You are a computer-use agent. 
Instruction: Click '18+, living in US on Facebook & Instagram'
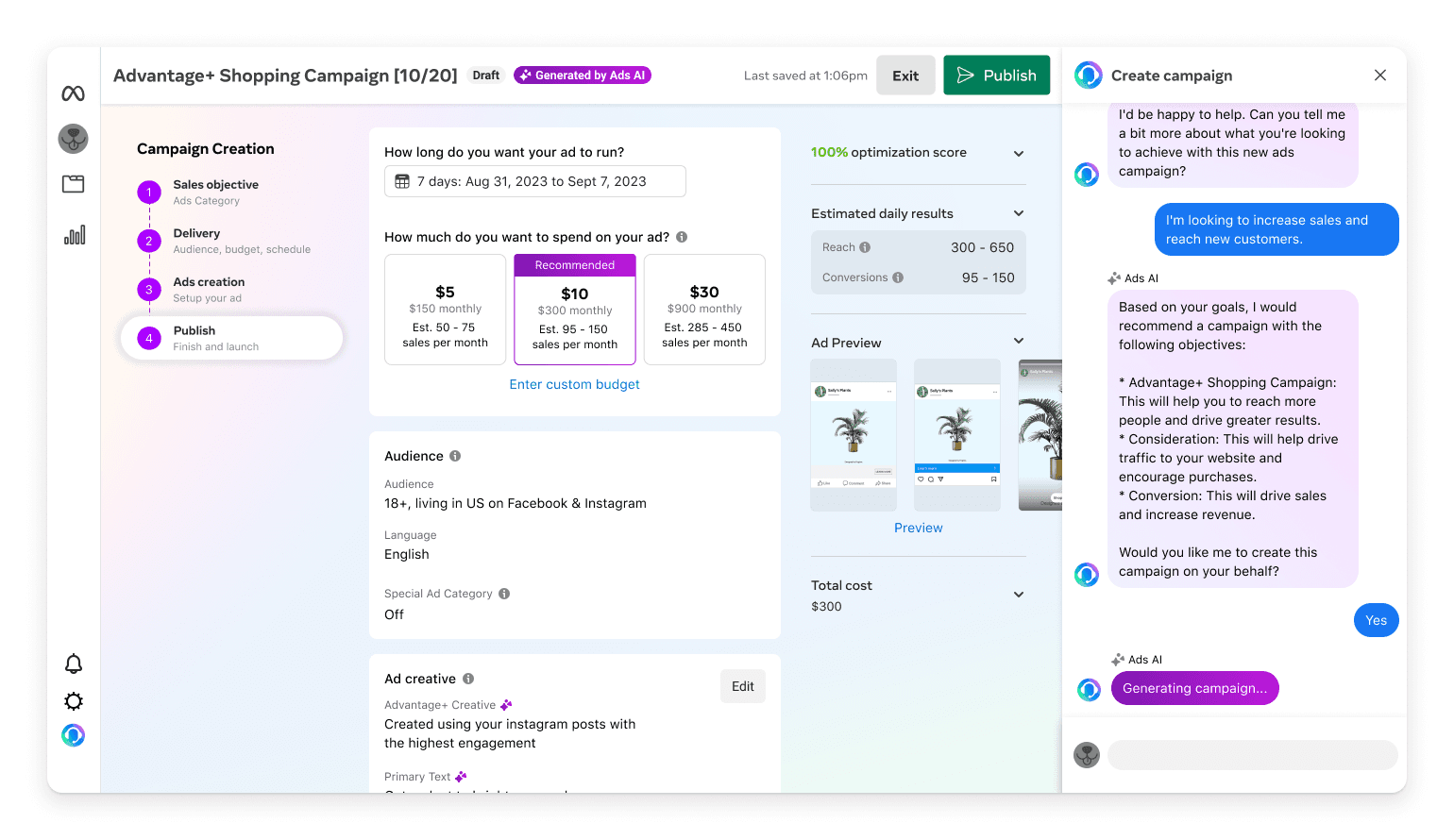516,503
